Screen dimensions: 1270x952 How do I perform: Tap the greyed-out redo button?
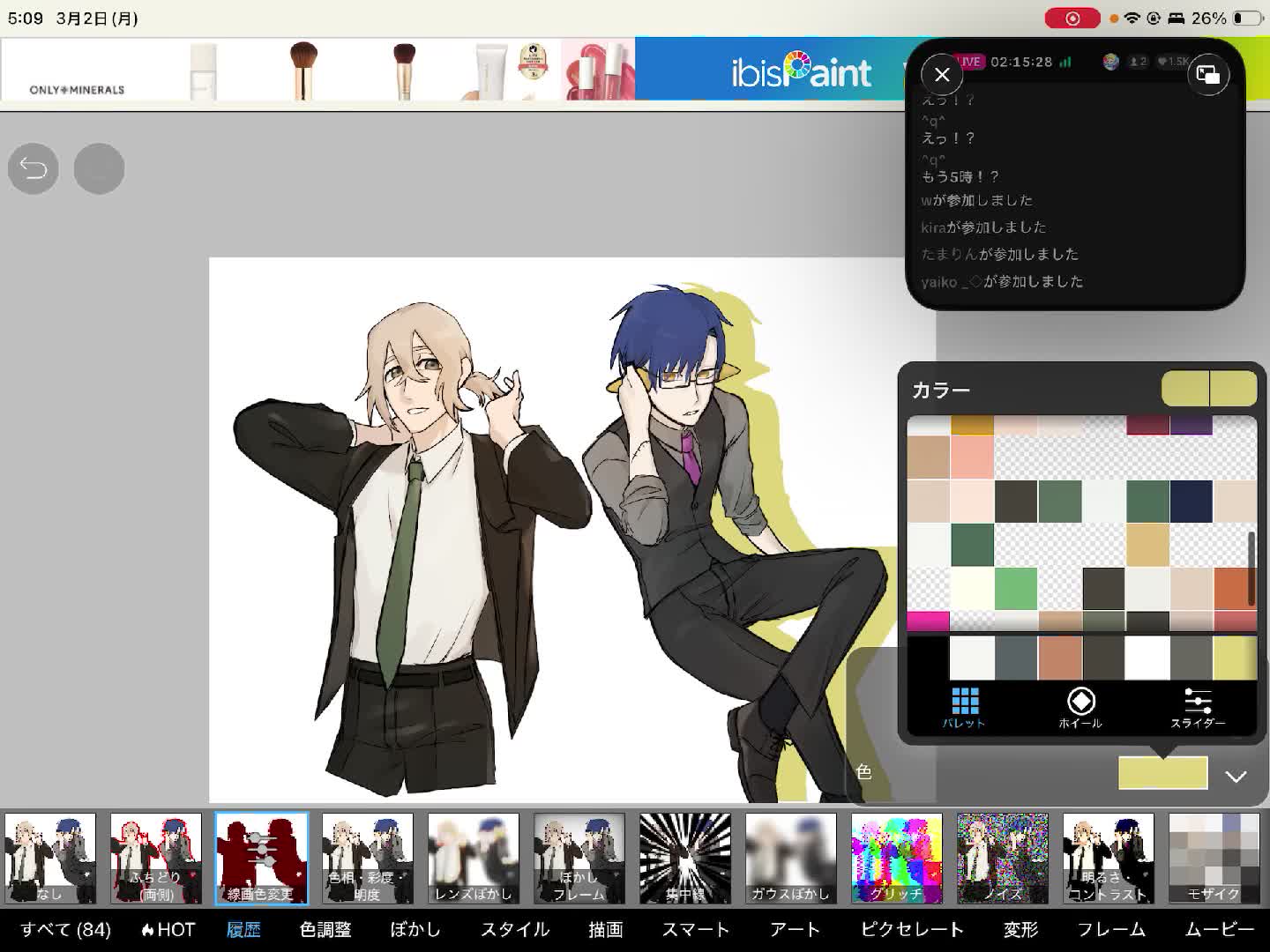click(99, 168)
